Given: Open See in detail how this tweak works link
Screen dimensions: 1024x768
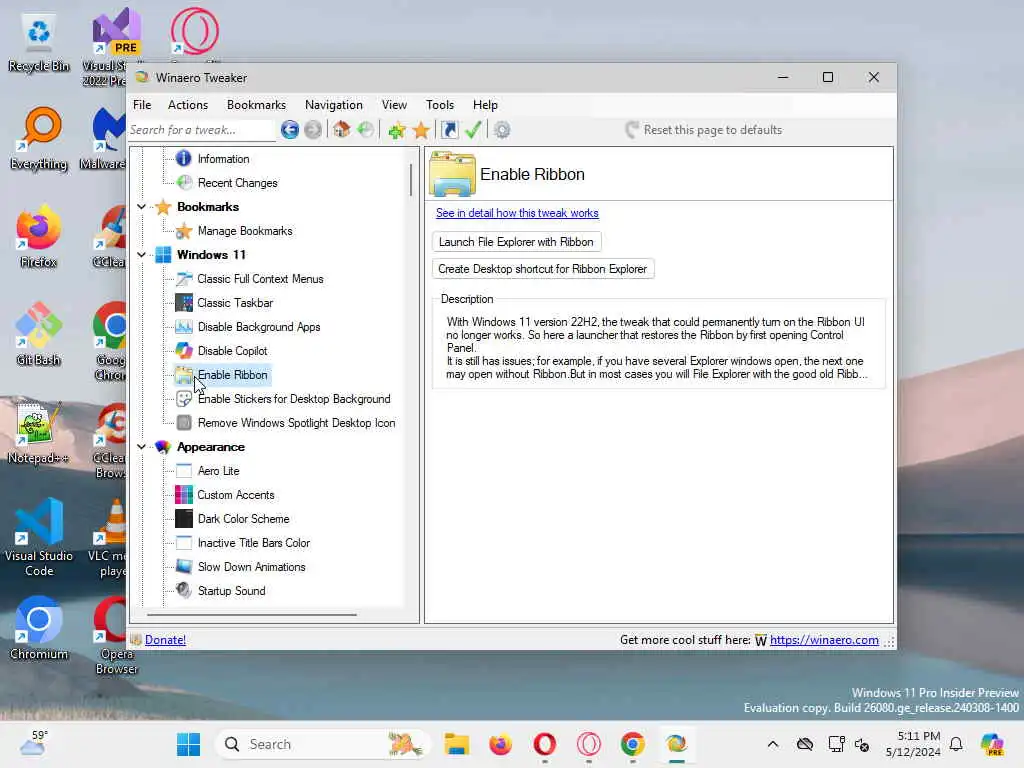Looking at the screenshot, I should pos(517,213).
